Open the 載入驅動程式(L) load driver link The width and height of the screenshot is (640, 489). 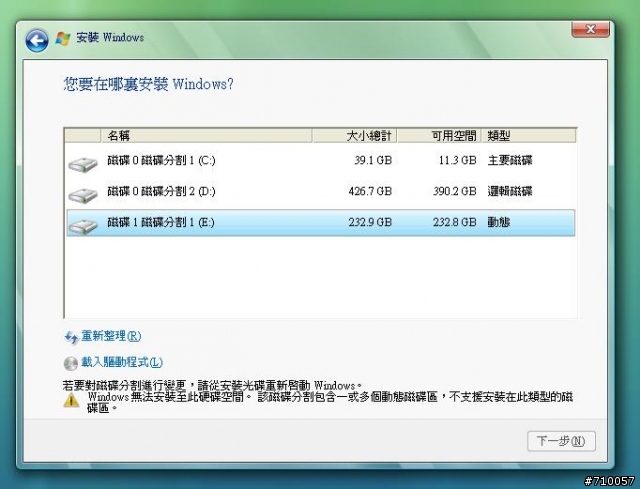pos(122,362)
